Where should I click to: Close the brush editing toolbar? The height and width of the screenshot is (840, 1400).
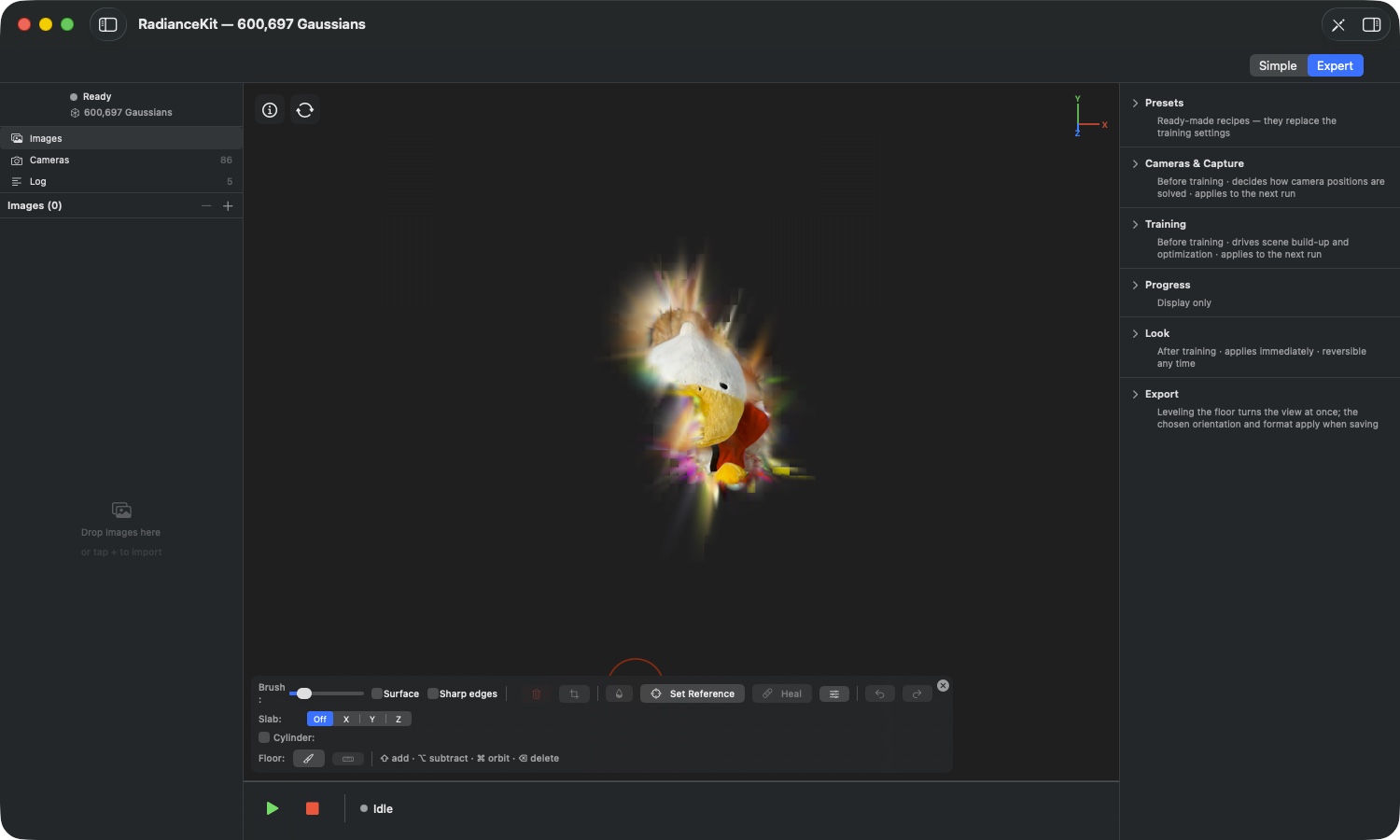[x=943, y=686]
